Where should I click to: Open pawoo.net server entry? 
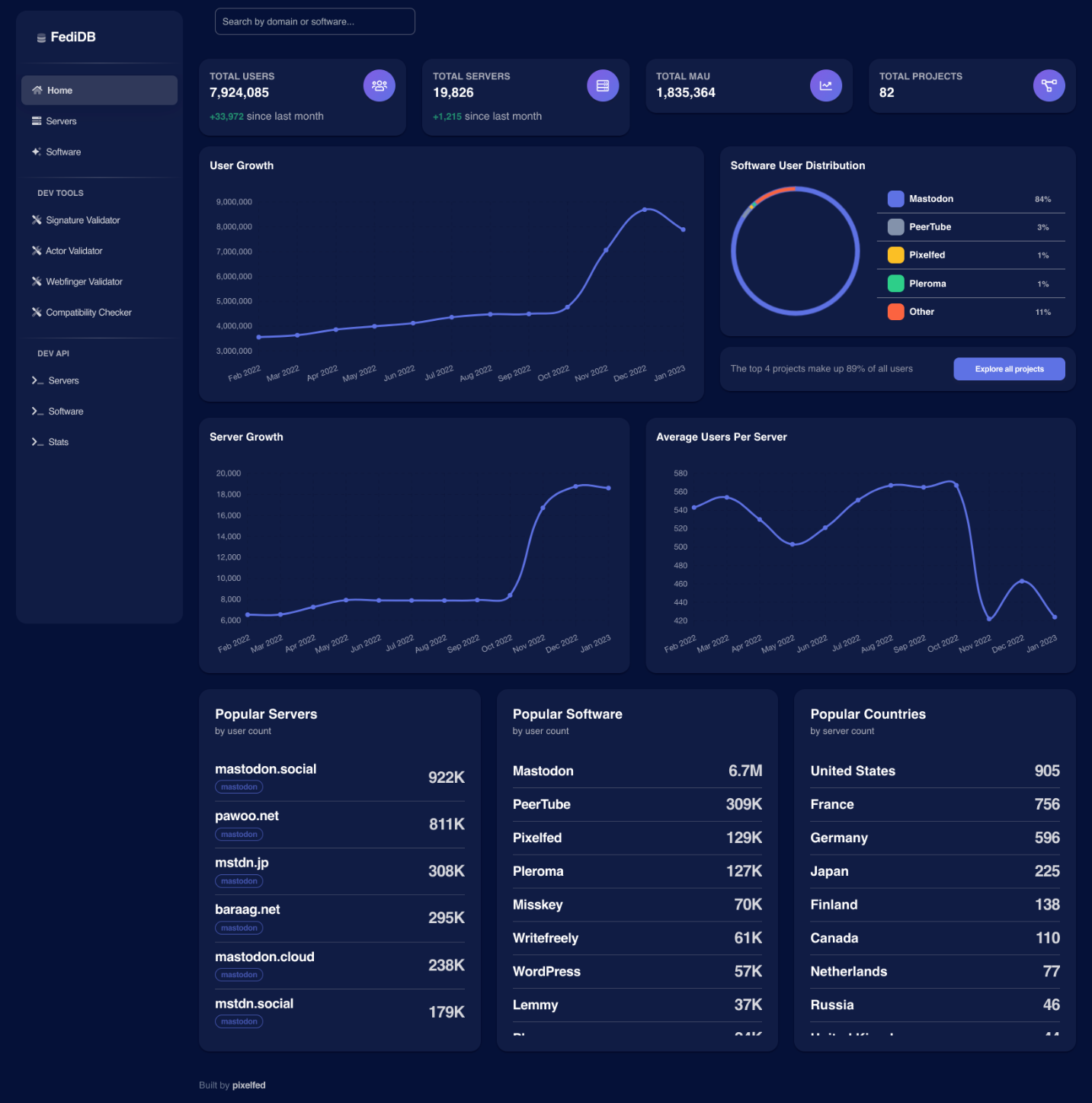click(x=340, y=825)
